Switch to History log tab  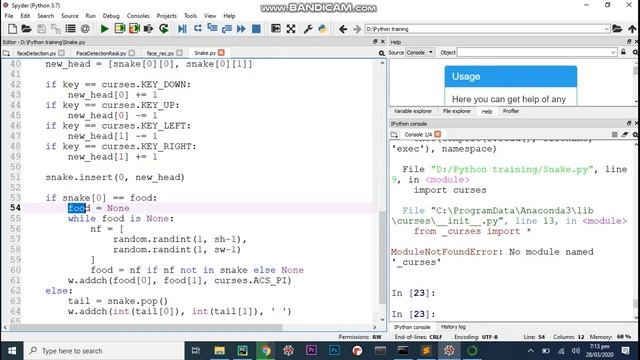(453, 327)
